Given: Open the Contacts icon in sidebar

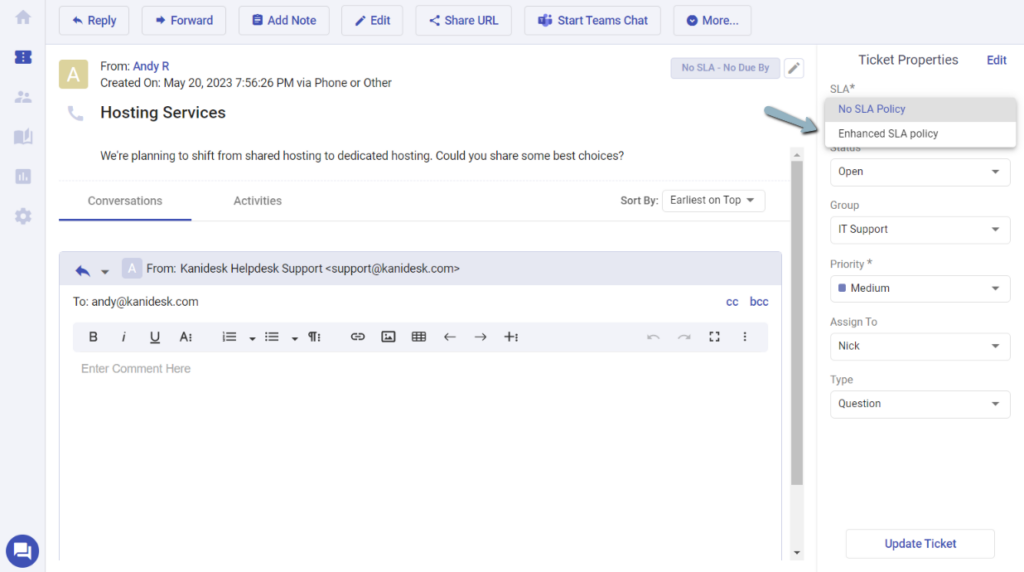Looking at the screenshot, I should point(23,97).
